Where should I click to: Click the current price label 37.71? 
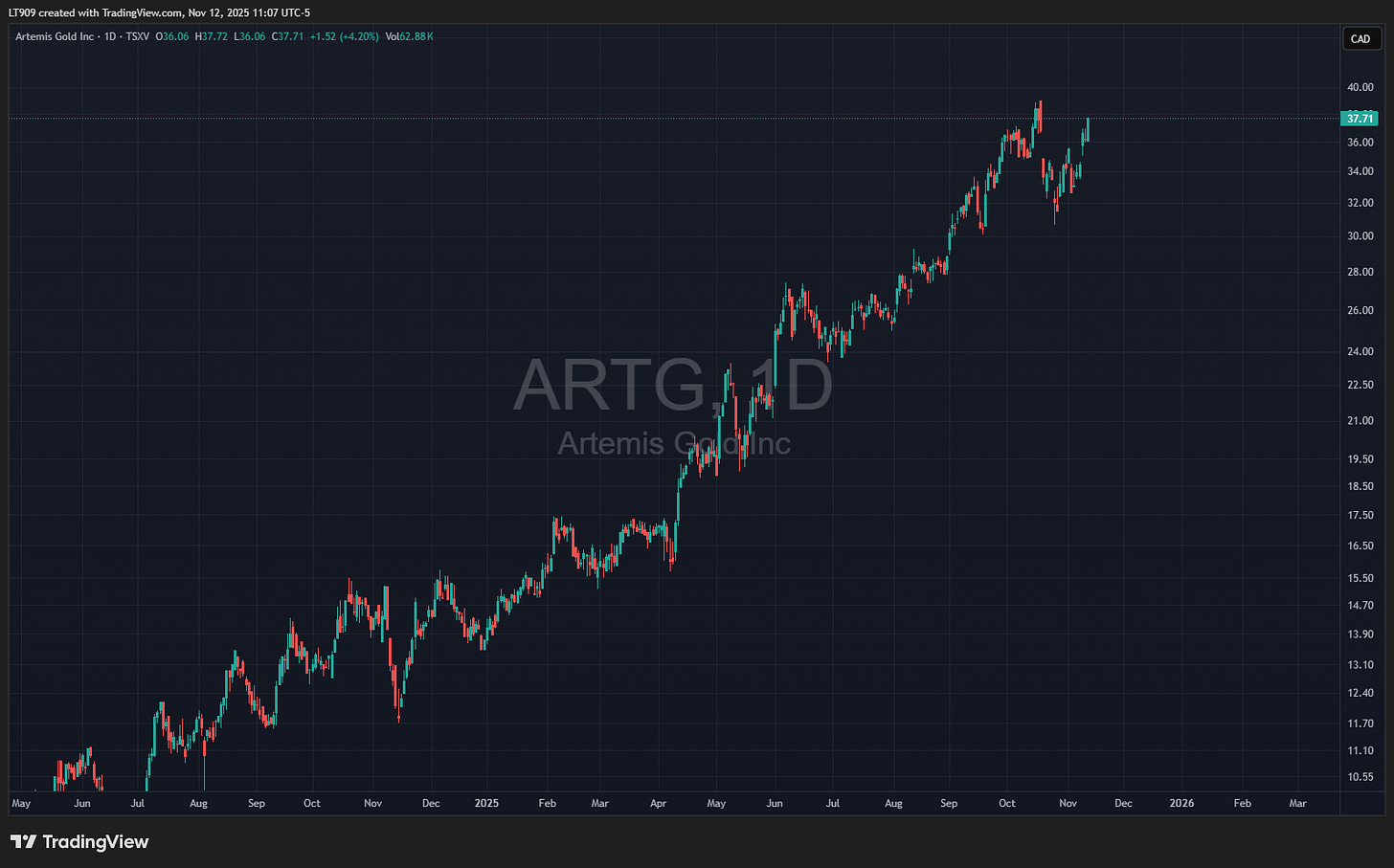[1360, 119]
